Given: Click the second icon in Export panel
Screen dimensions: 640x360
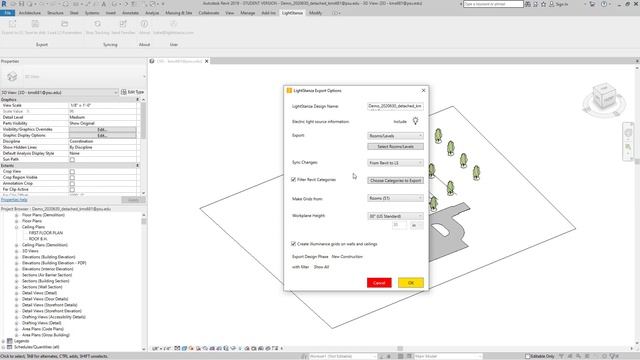Looking at the screenshot, I should tap(35, 24).
